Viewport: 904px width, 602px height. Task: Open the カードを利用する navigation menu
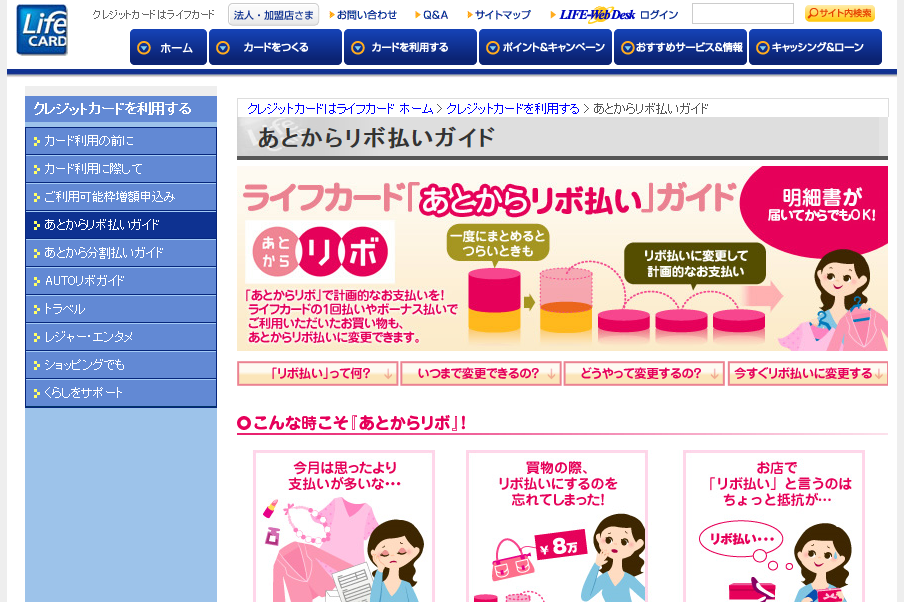(410, 47)
